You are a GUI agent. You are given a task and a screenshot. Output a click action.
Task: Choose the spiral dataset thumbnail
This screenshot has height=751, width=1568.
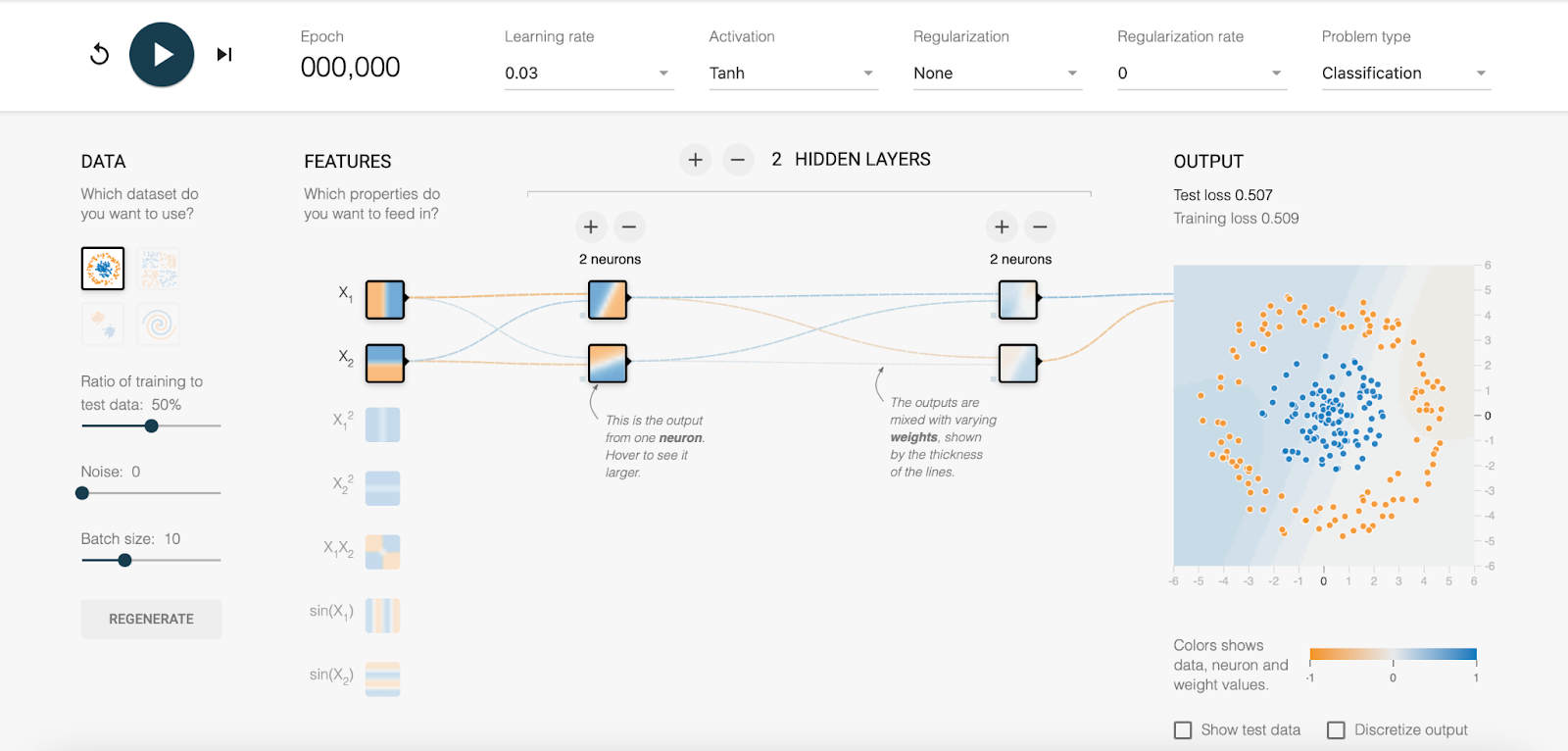click(x=159, y=325)
